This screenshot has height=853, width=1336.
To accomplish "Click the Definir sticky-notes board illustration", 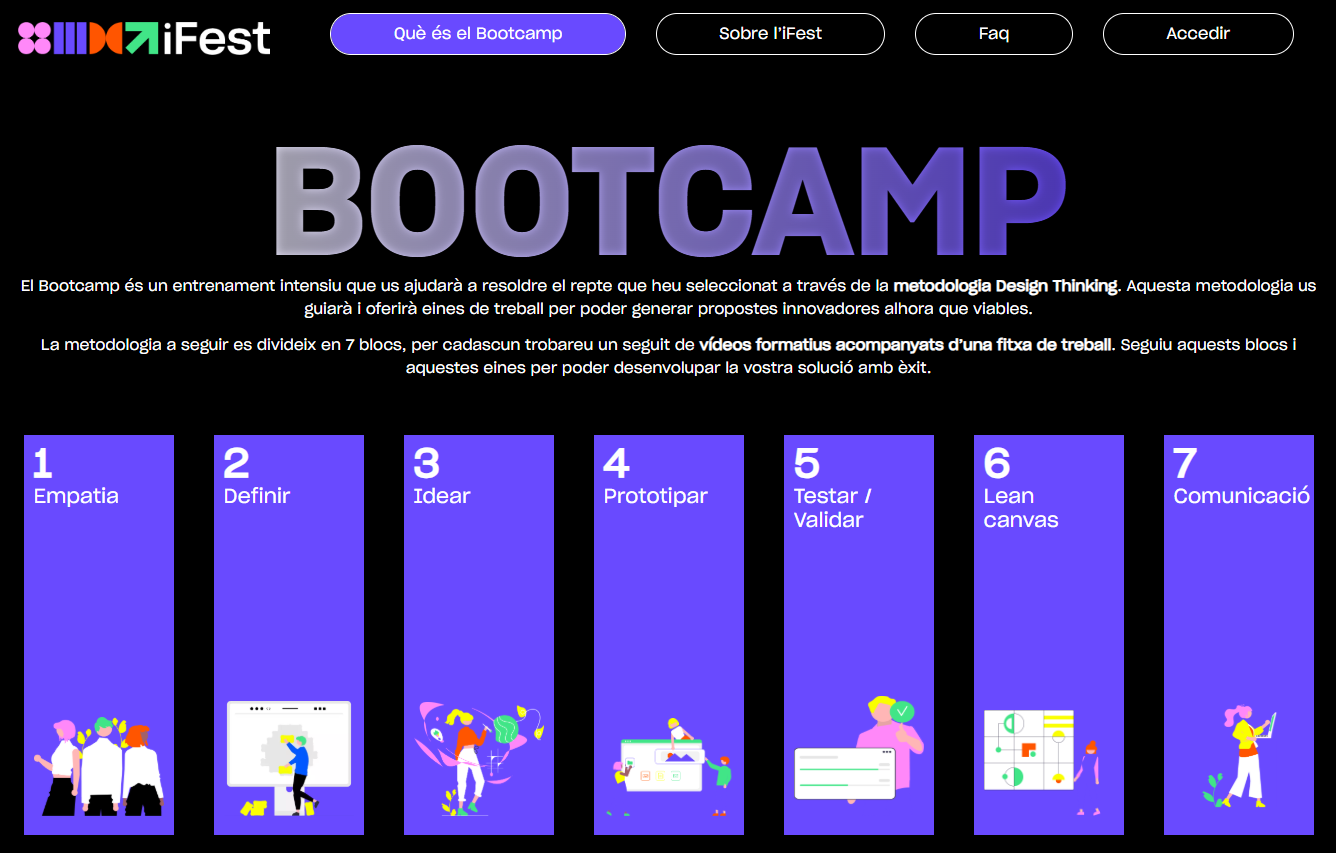I will pos(288,757).
